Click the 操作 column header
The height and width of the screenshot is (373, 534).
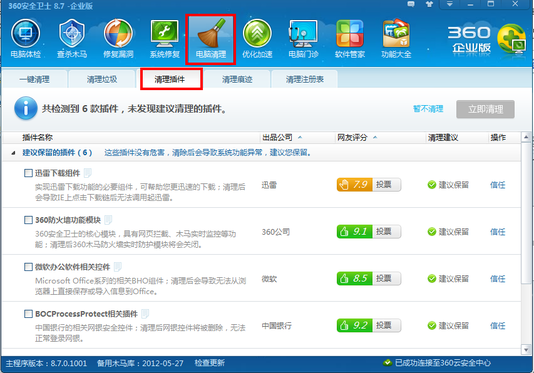point(498,138)
